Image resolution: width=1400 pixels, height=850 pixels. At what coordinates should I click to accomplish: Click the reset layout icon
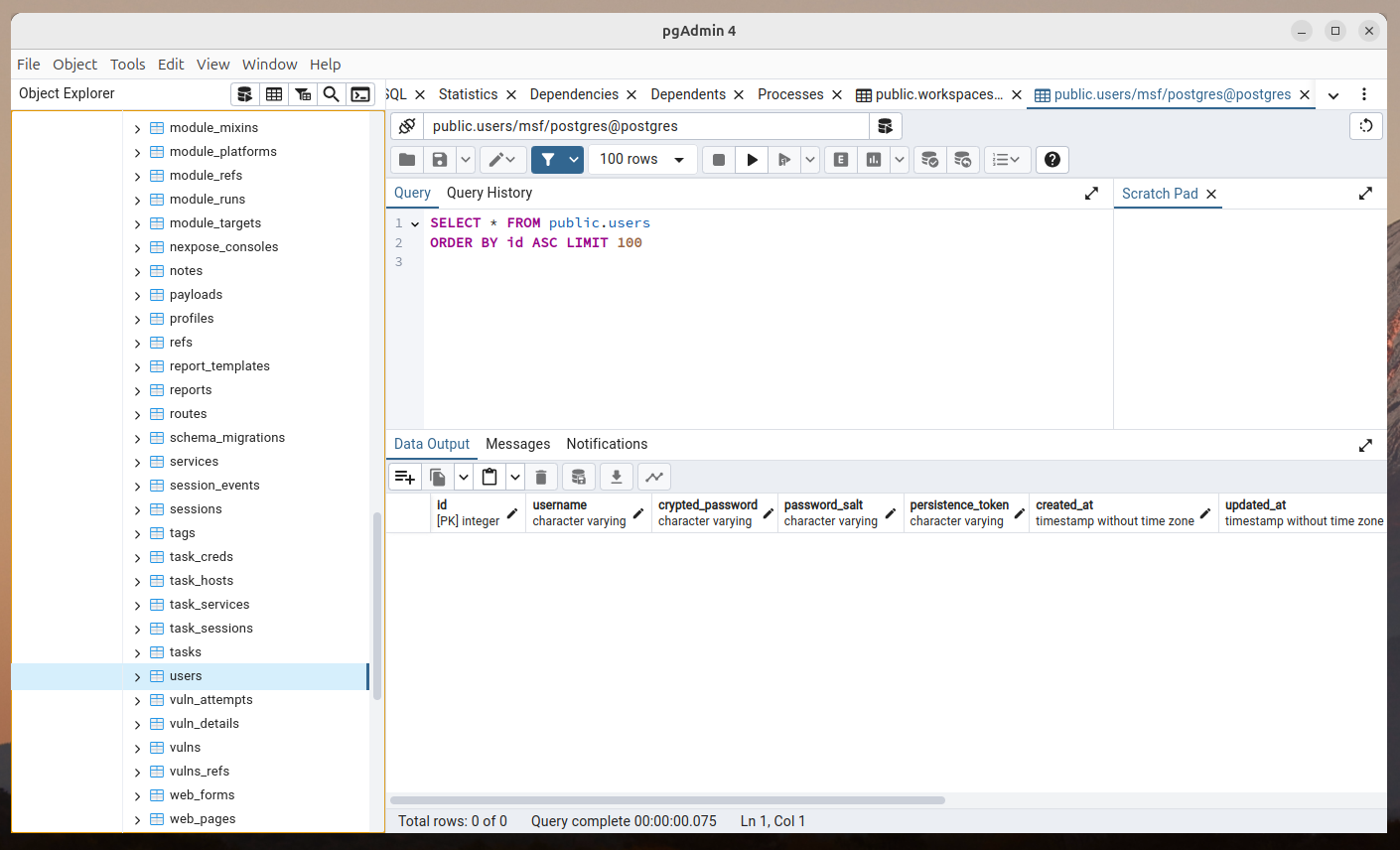(x=1366, y=126)
